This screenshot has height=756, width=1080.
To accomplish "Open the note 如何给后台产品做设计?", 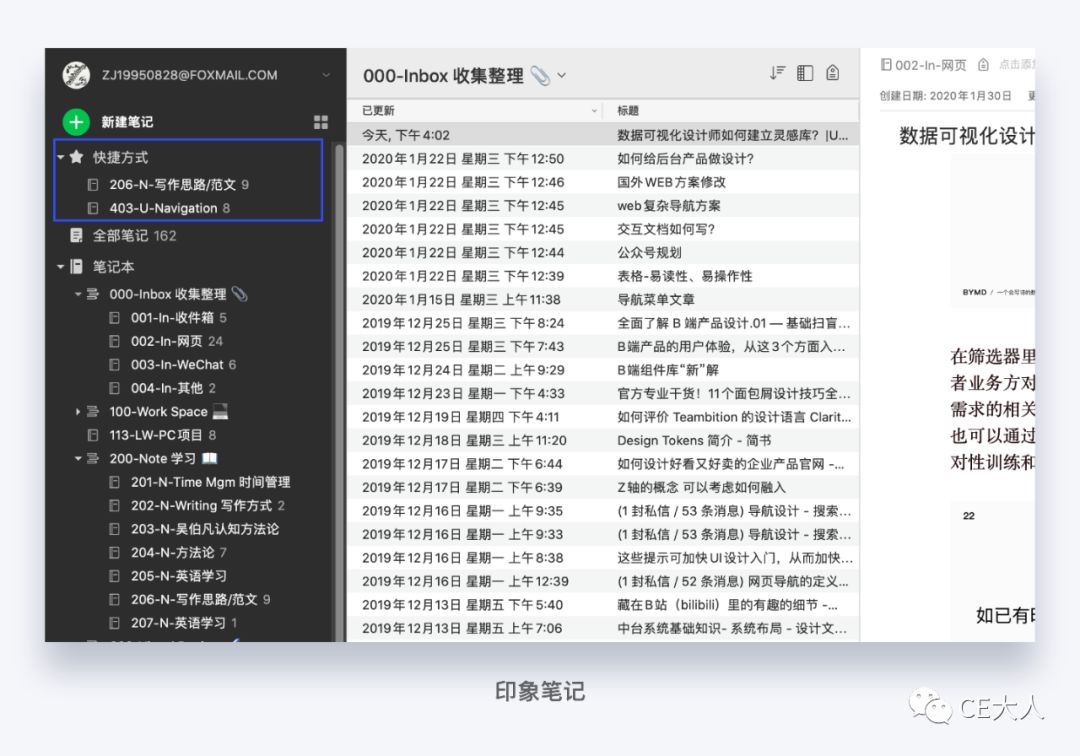I will pos(685,159).
